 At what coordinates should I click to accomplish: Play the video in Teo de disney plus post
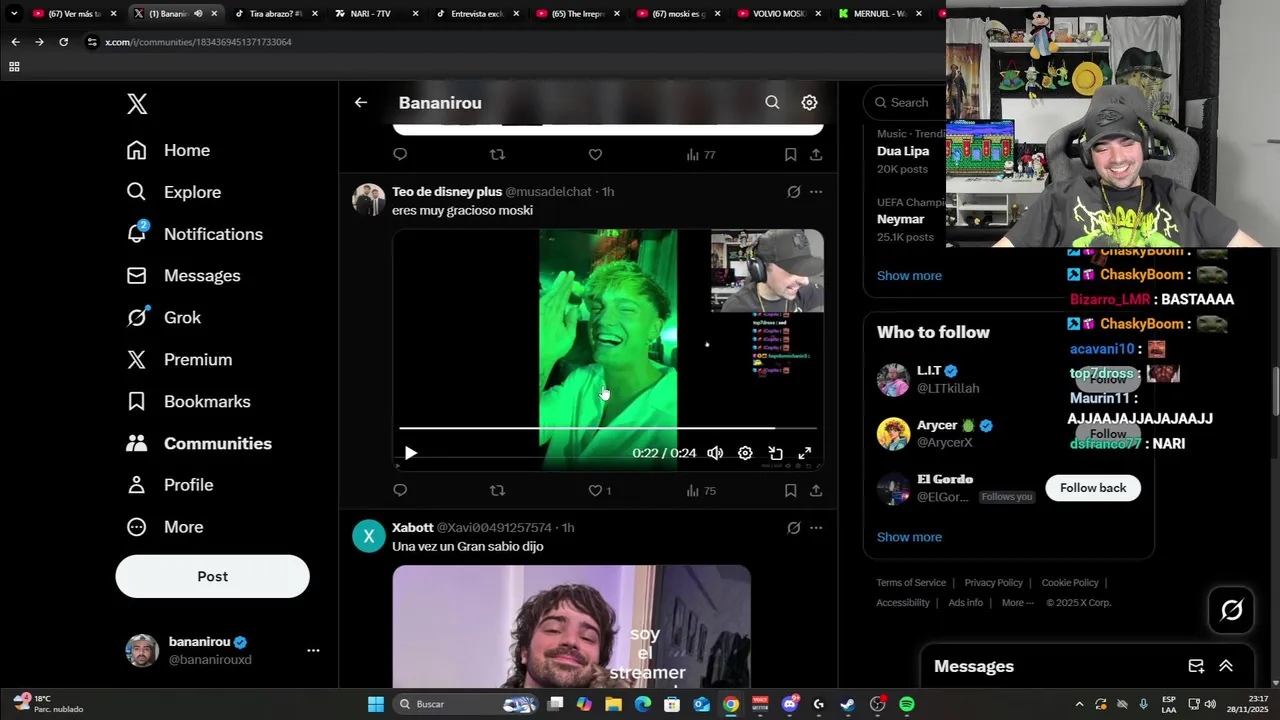pos(410,453)
